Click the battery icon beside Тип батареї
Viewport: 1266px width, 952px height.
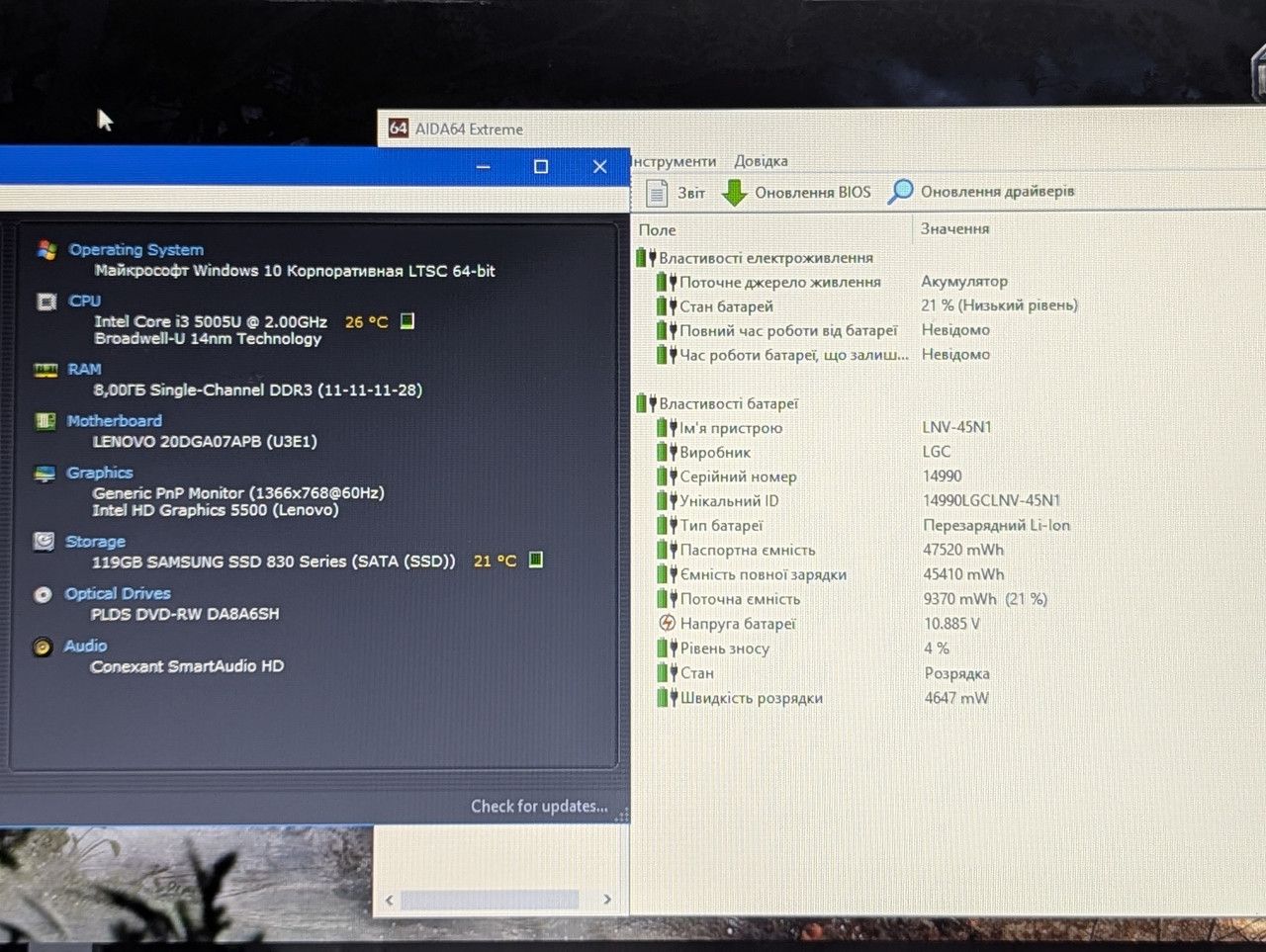(667, 525)
